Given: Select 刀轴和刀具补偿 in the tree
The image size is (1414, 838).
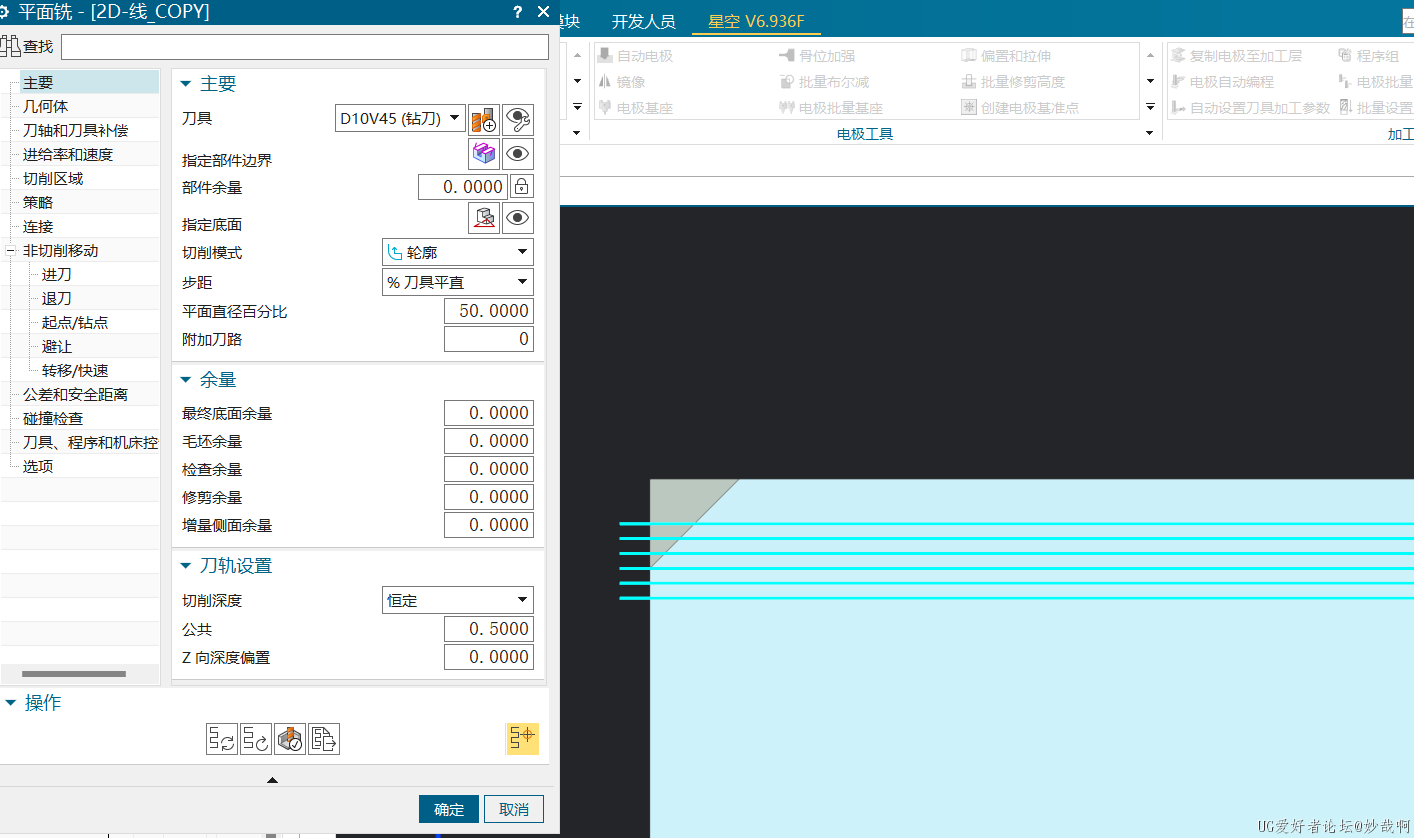Looking at the screenshot, I should coord(76,130).
